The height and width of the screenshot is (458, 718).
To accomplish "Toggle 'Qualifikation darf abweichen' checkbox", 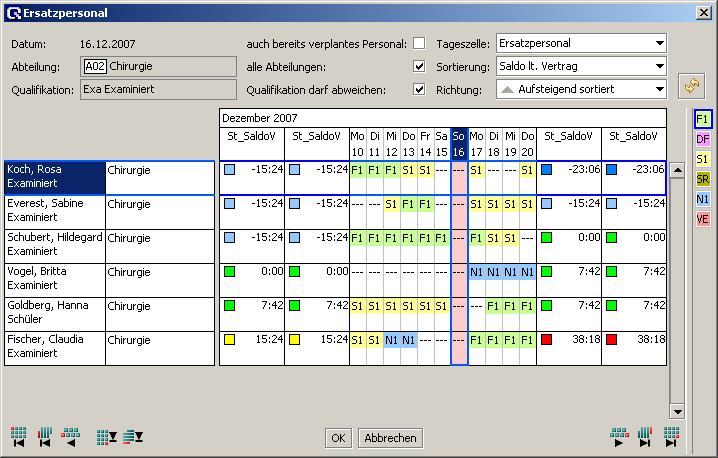I will pyautogui.click(x=419, y=89).
